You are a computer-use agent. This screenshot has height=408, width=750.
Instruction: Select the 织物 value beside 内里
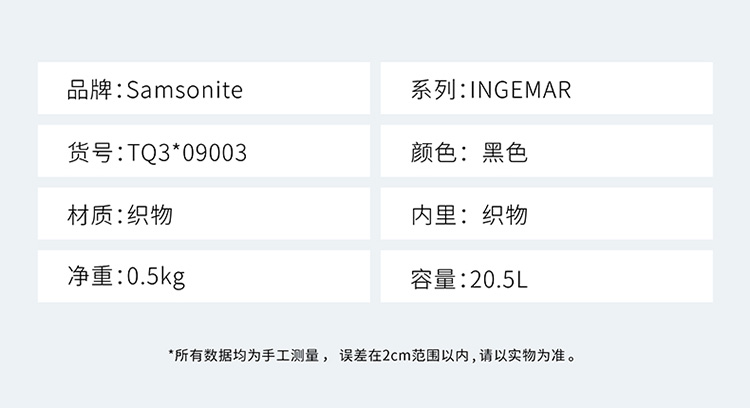point(505,215)
